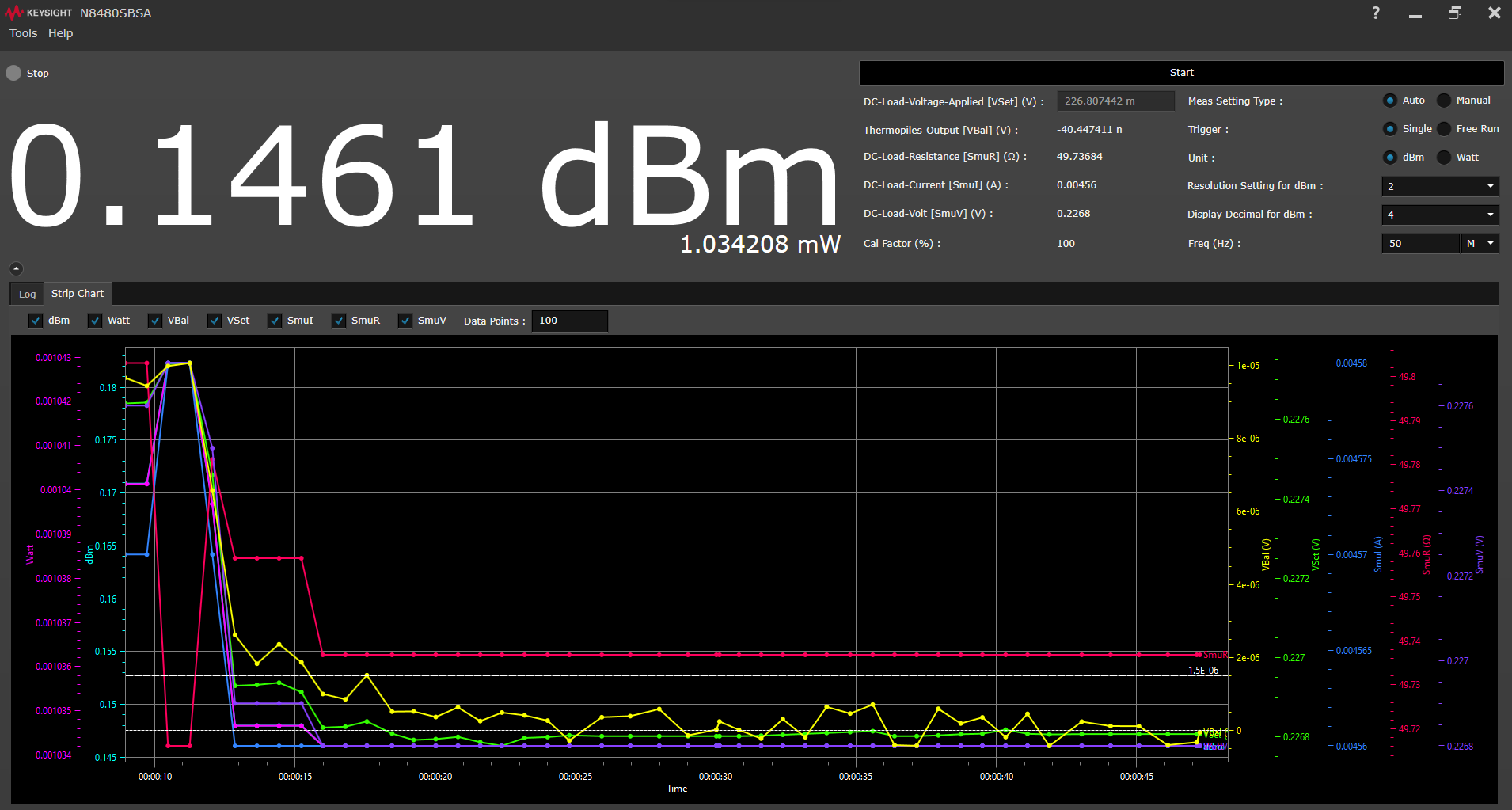The width and height of the screenshot is (1512, 810).
Task: Open Resolution Setting for dBm dropdown
Action: (1440, 186)
